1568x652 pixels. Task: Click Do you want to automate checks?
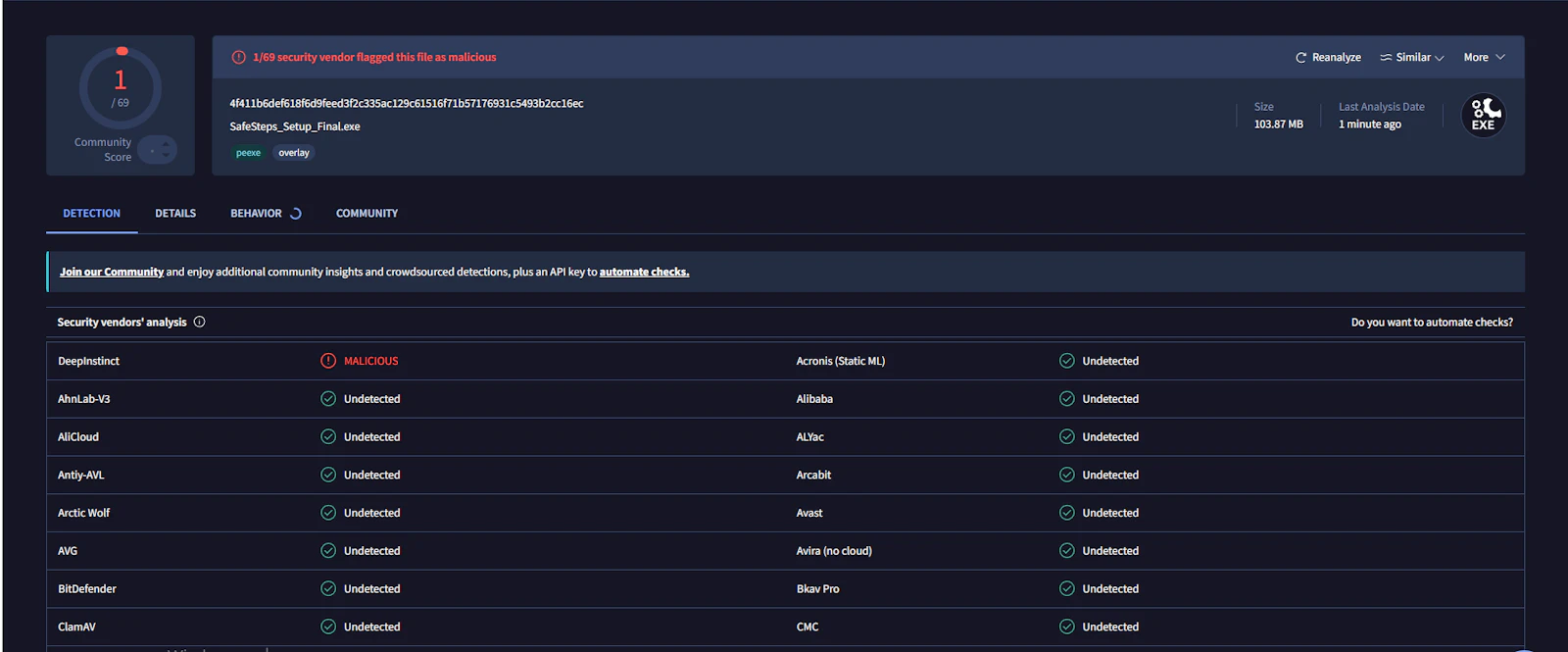(1432, 323)
